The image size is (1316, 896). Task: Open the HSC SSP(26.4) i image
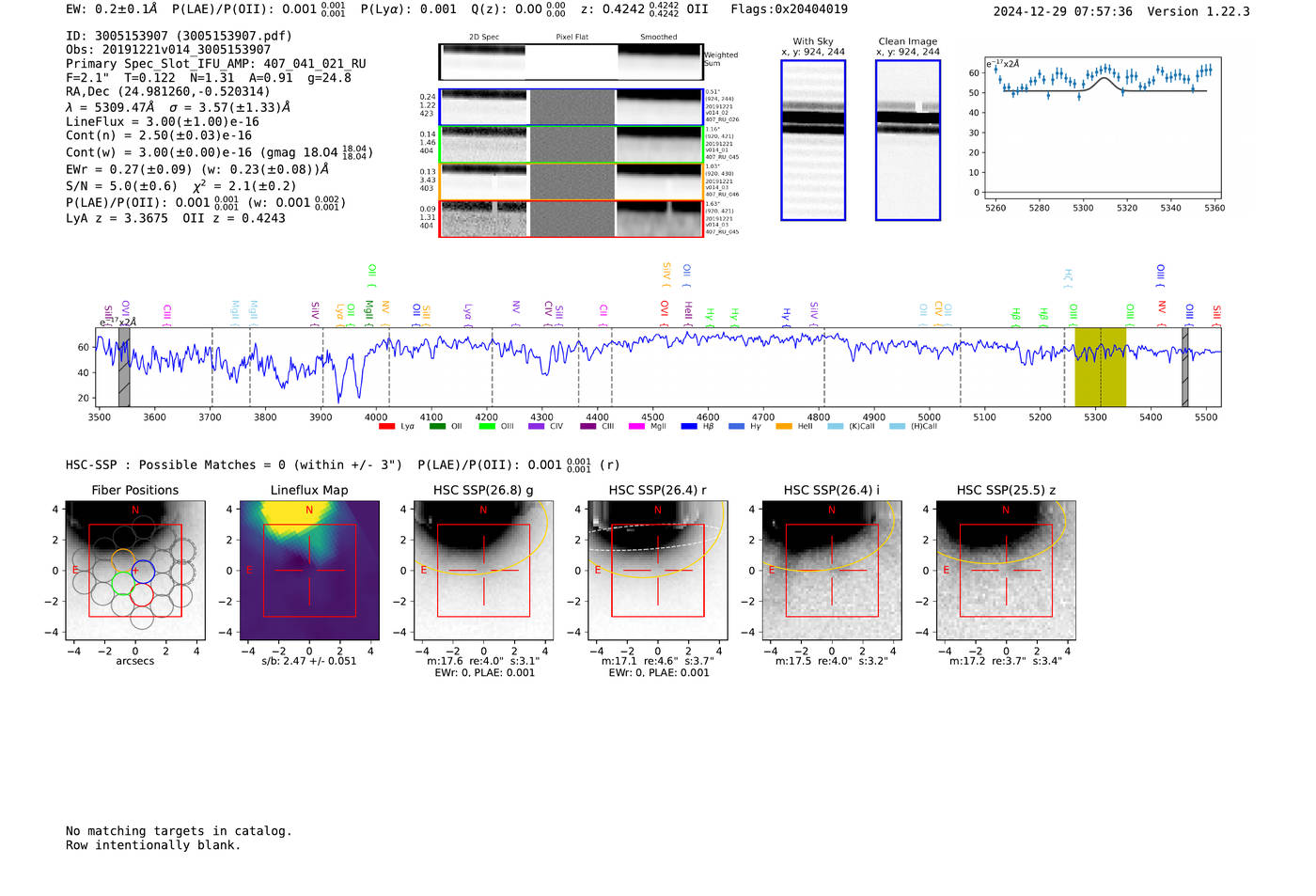832,571
